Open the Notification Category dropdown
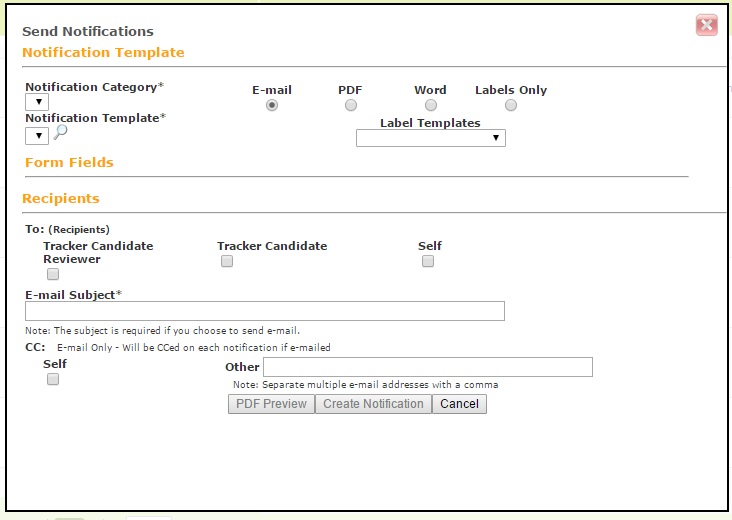The height and width of the screenshot is (520, 732). 37,102
